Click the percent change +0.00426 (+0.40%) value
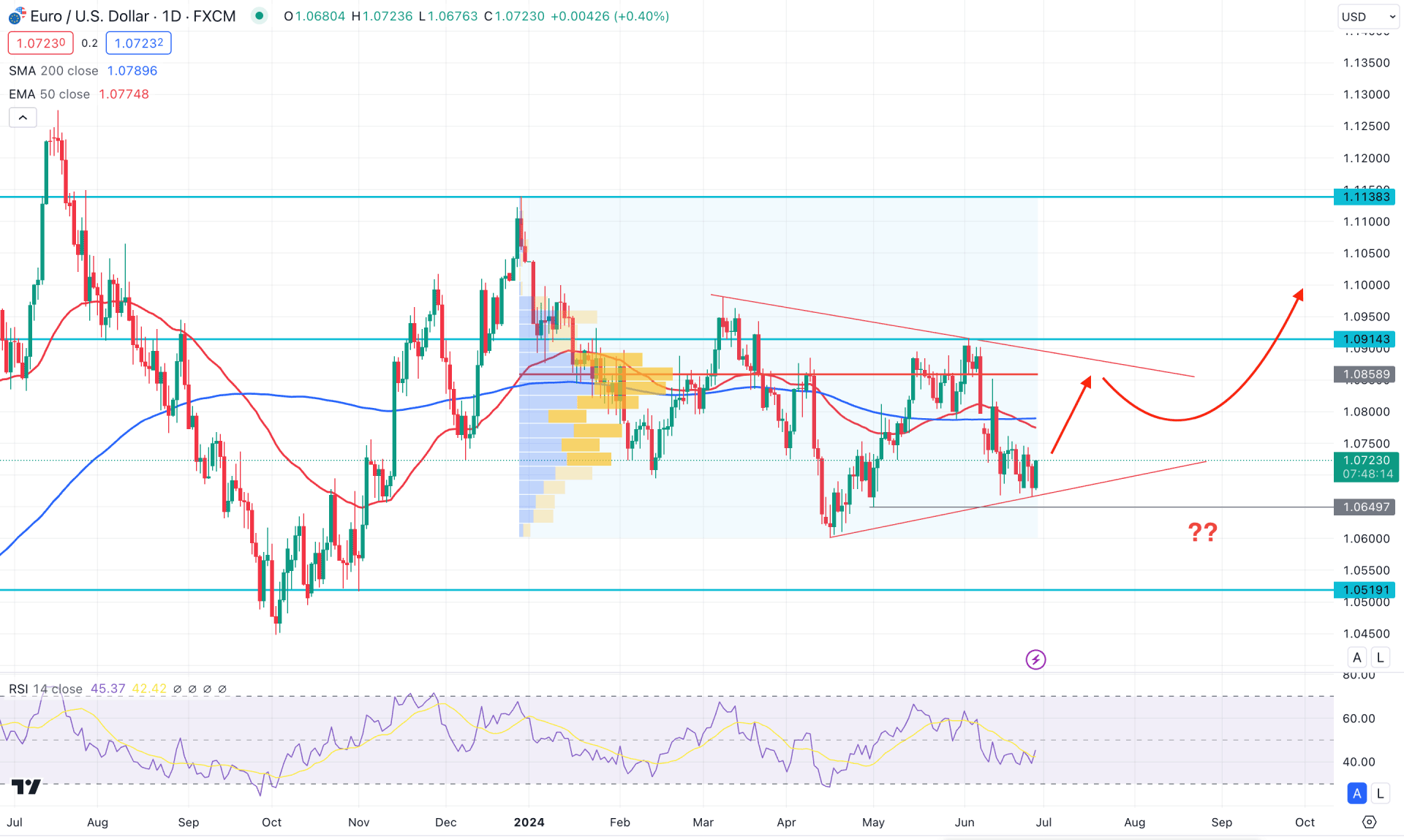 [x=610, y=16]
